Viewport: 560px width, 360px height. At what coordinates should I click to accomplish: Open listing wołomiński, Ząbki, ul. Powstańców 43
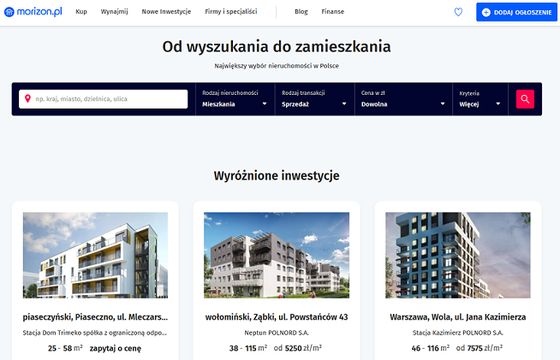(x=276, y=317)
